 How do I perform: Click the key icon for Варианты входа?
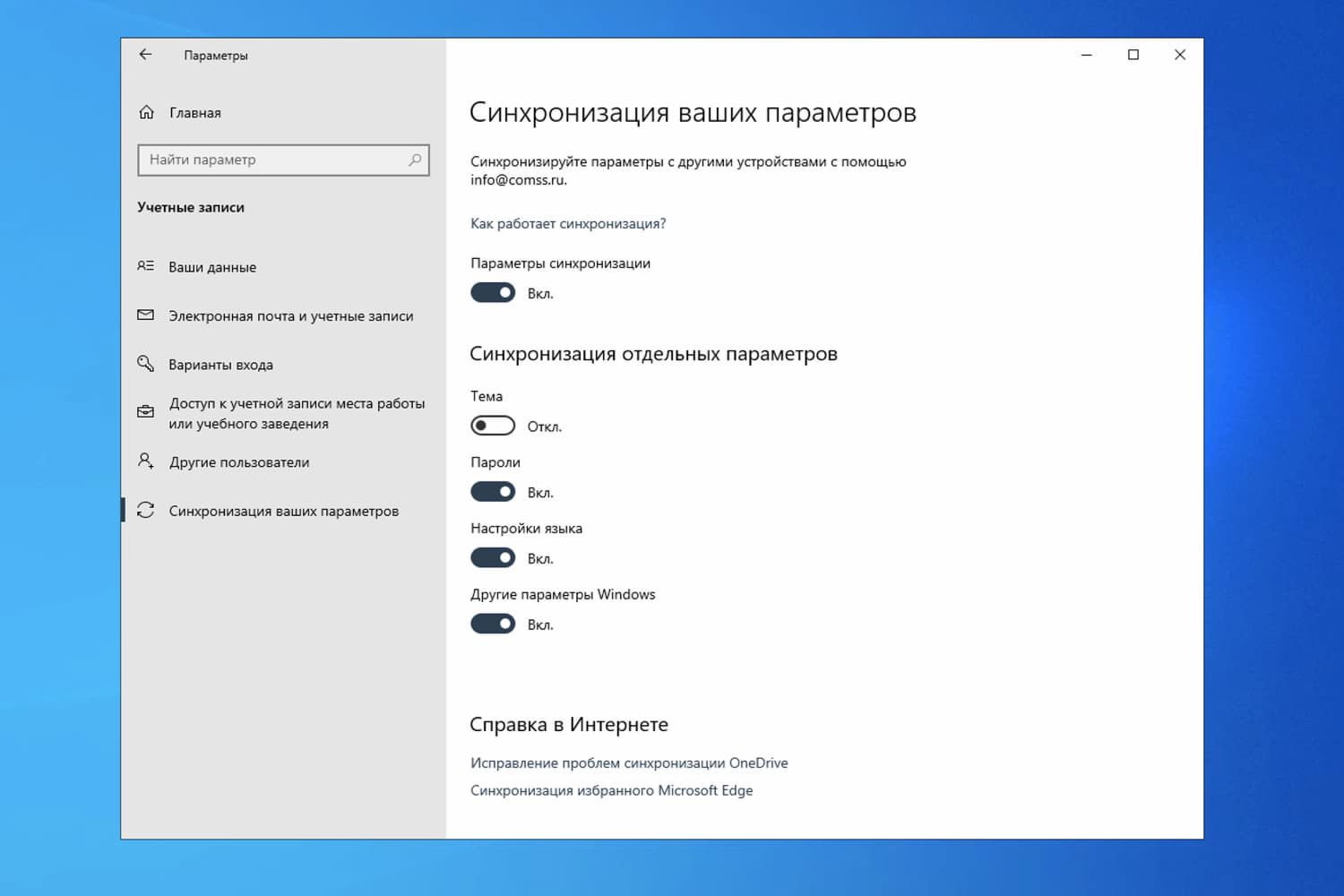pos(145,364)
